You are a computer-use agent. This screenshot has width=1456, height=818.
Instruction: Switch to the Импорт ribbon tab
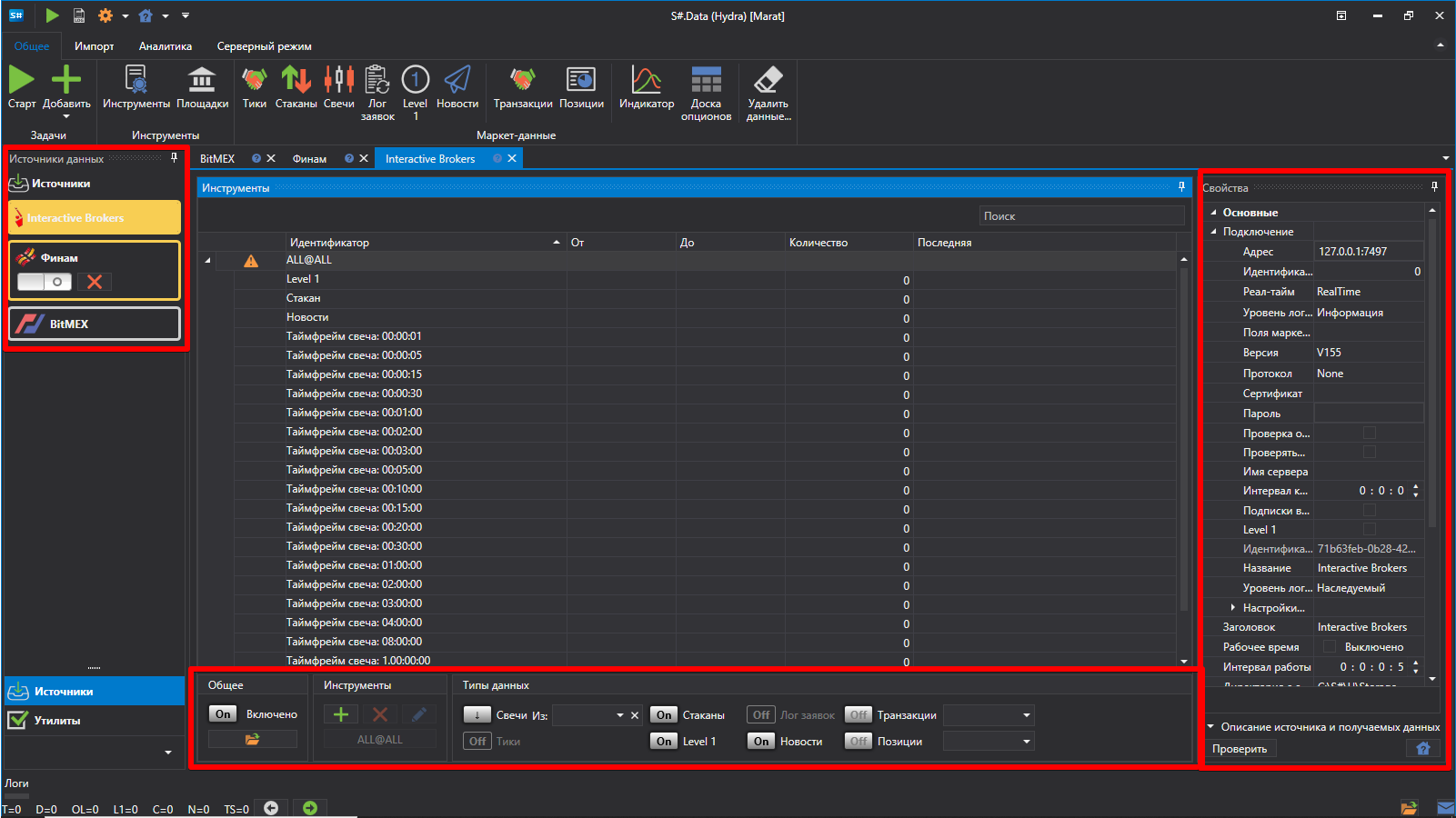click(x=95, y=46)
